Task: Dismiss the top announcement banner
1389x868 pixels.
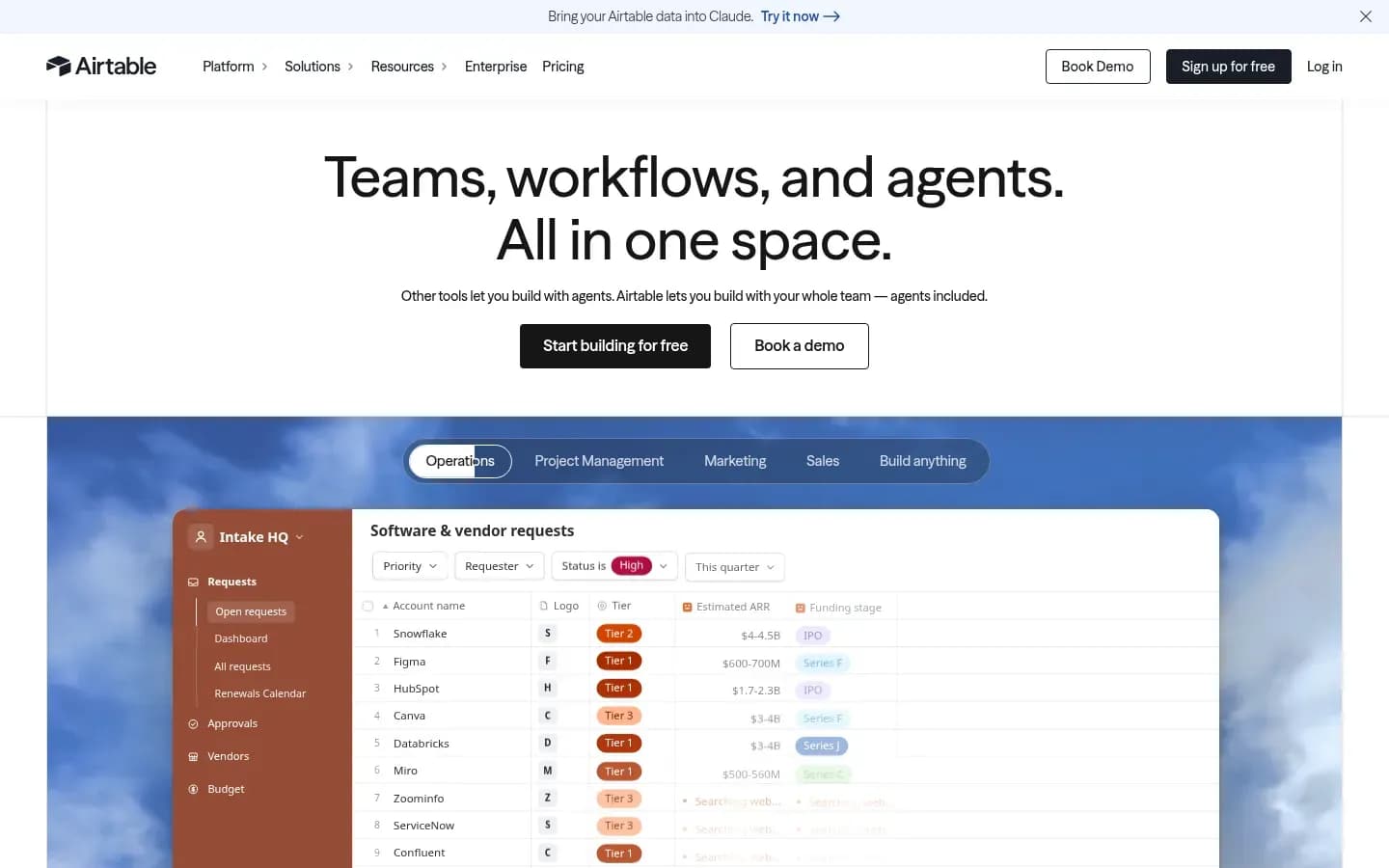Action: [x=1366, y=16]
